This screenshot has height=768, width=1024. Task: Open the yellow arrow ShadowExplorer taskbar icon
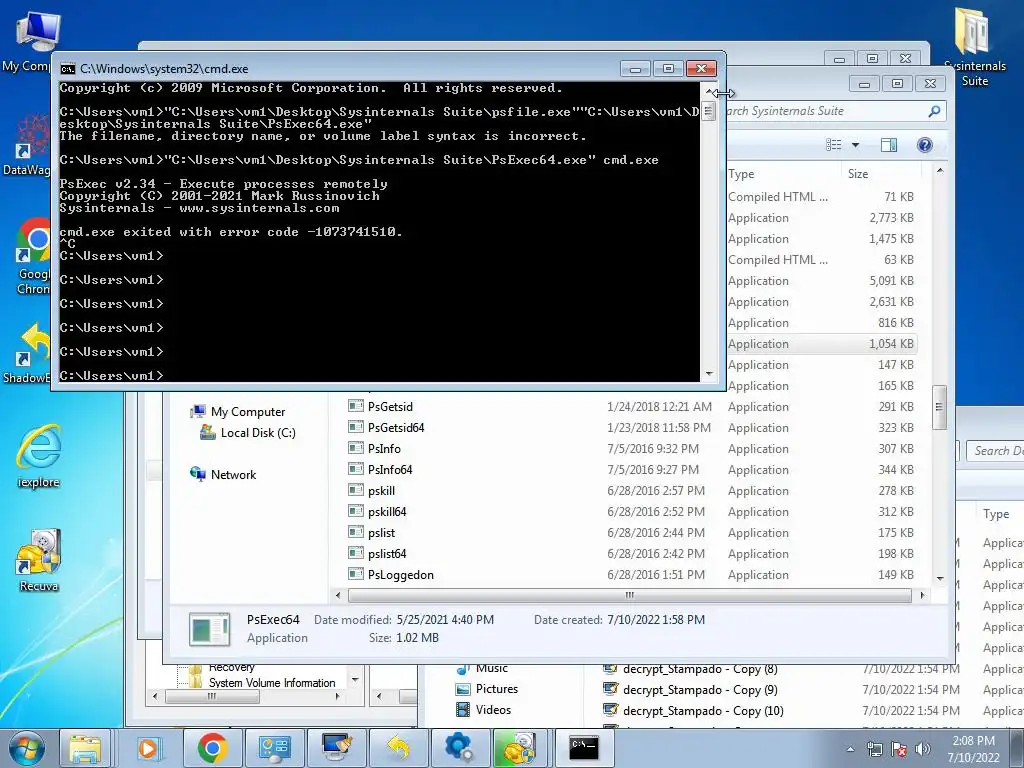click(x=398, y=748)
